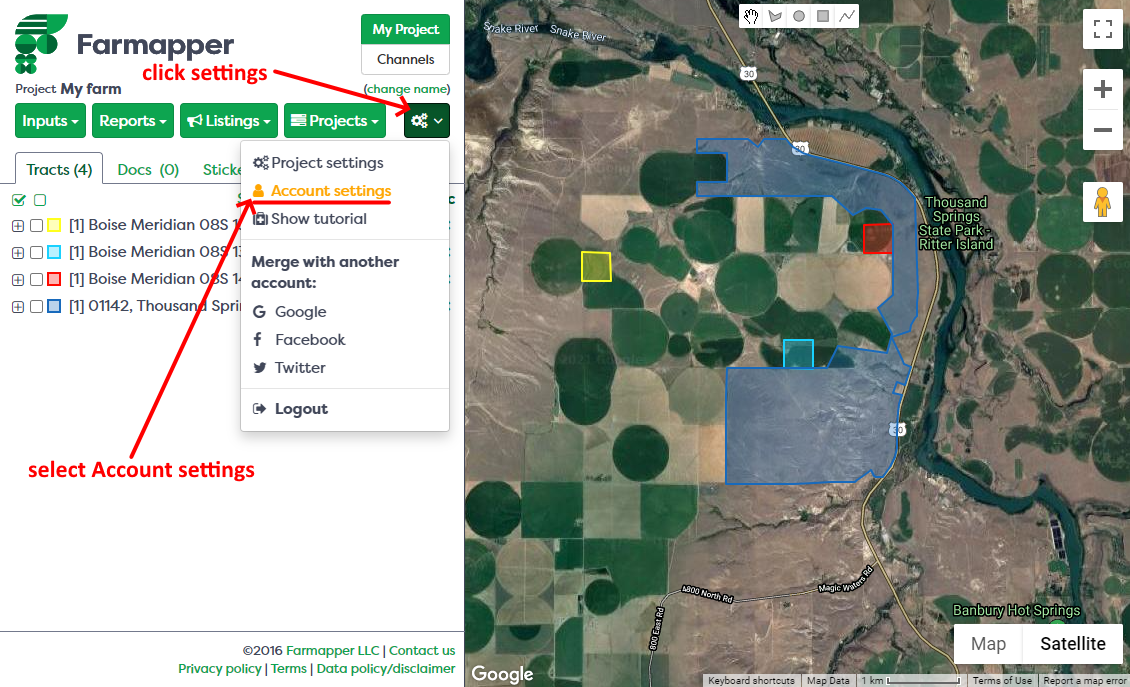The height and width of the screenshot is (687, 1130).
Task: Toggle fullscreen map view
Action: point(1103,30)
